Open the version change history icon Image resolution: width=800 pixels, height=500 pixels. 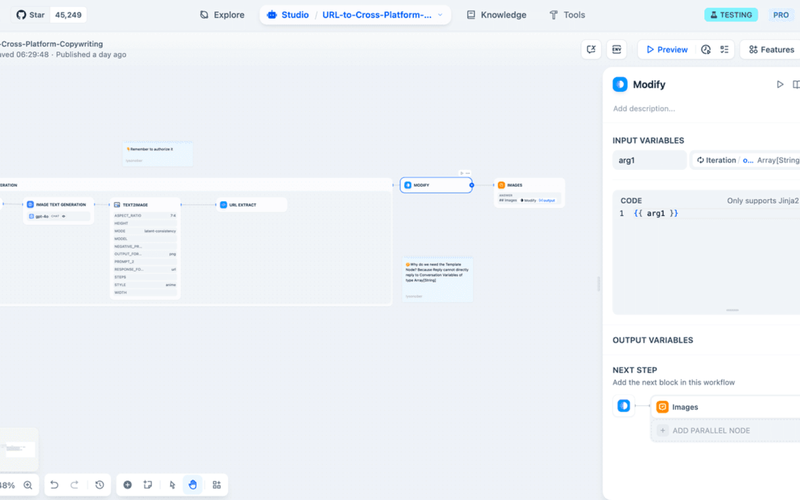coord(99,485)
